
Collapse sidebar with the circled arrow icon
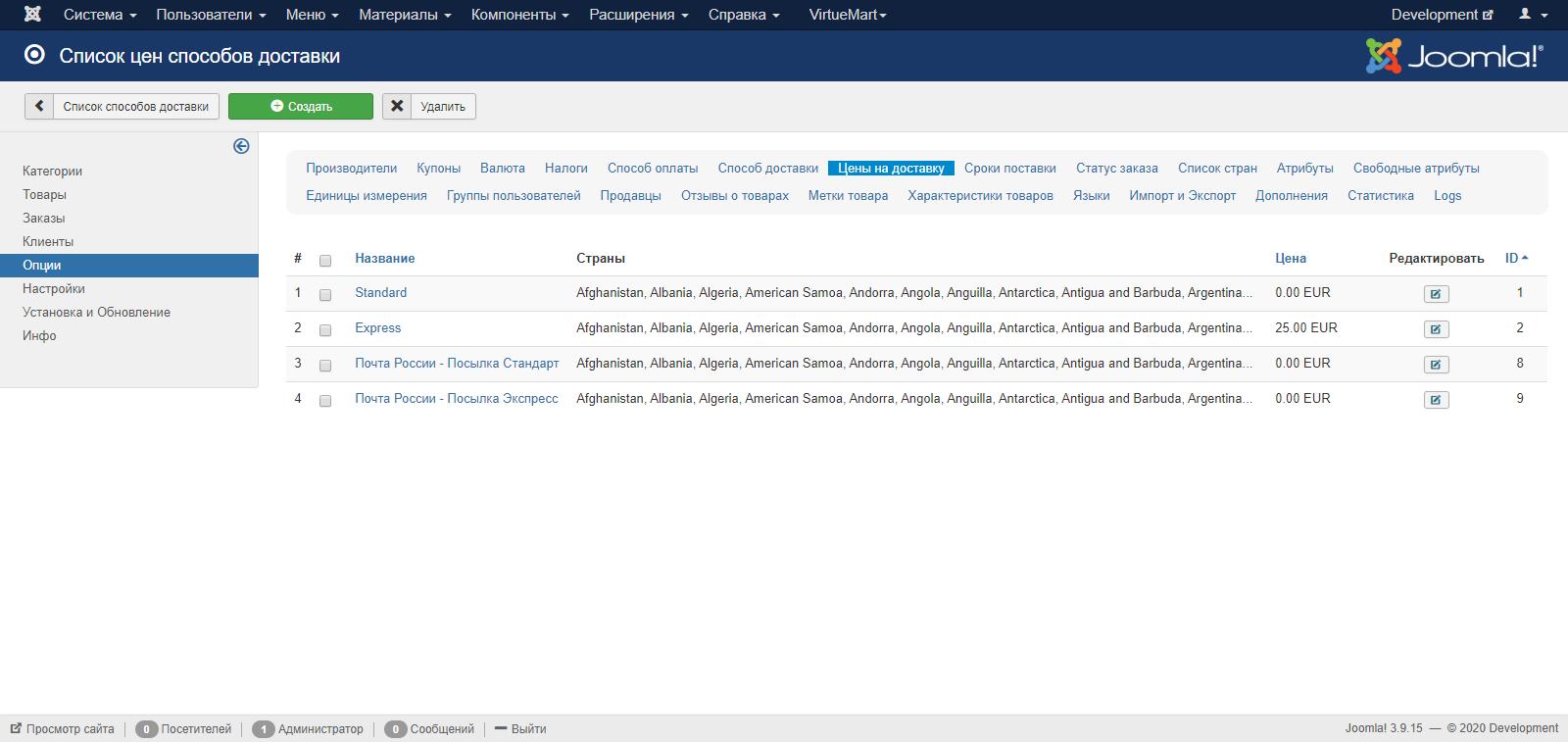pos(241,146)
